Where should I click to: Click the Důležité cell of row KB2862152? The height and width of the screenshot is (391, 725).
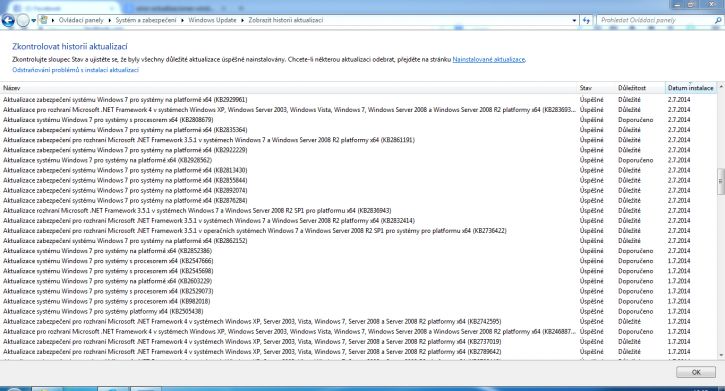click(x=629, y=241)
